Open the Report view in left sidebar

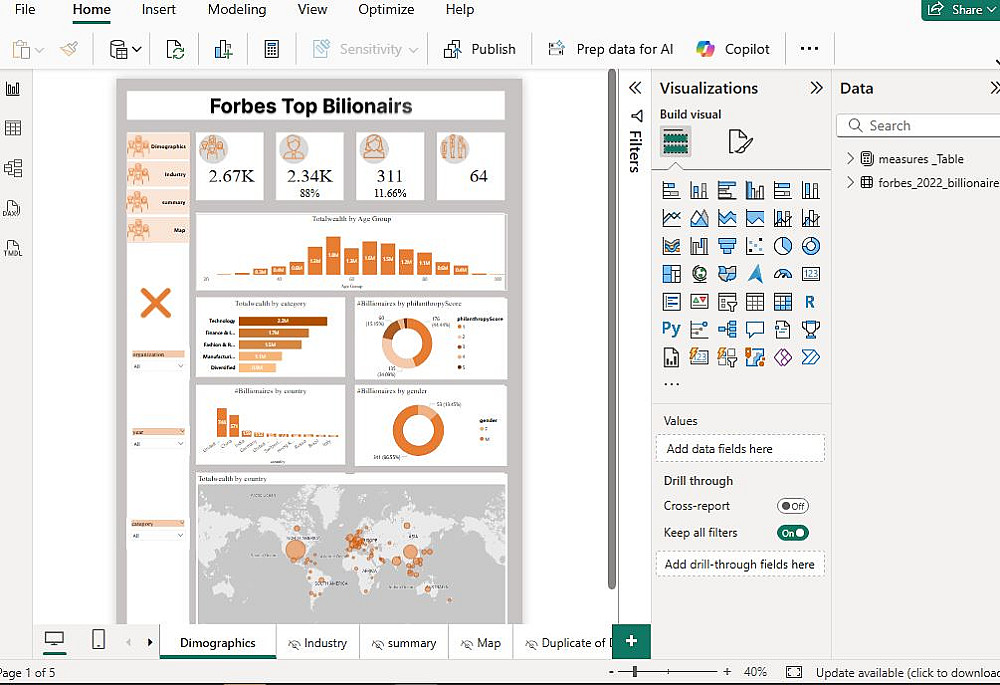pos(13,89)
